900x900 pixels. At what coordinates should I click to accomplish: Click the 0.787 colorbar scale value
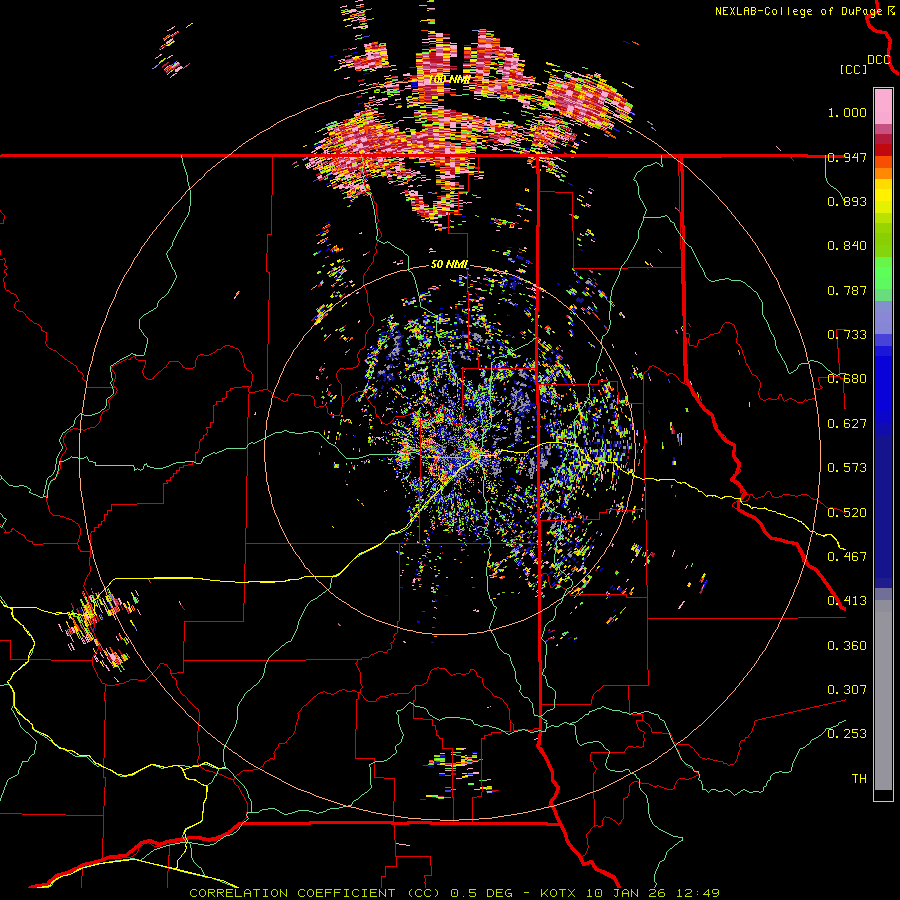[847, 290]
